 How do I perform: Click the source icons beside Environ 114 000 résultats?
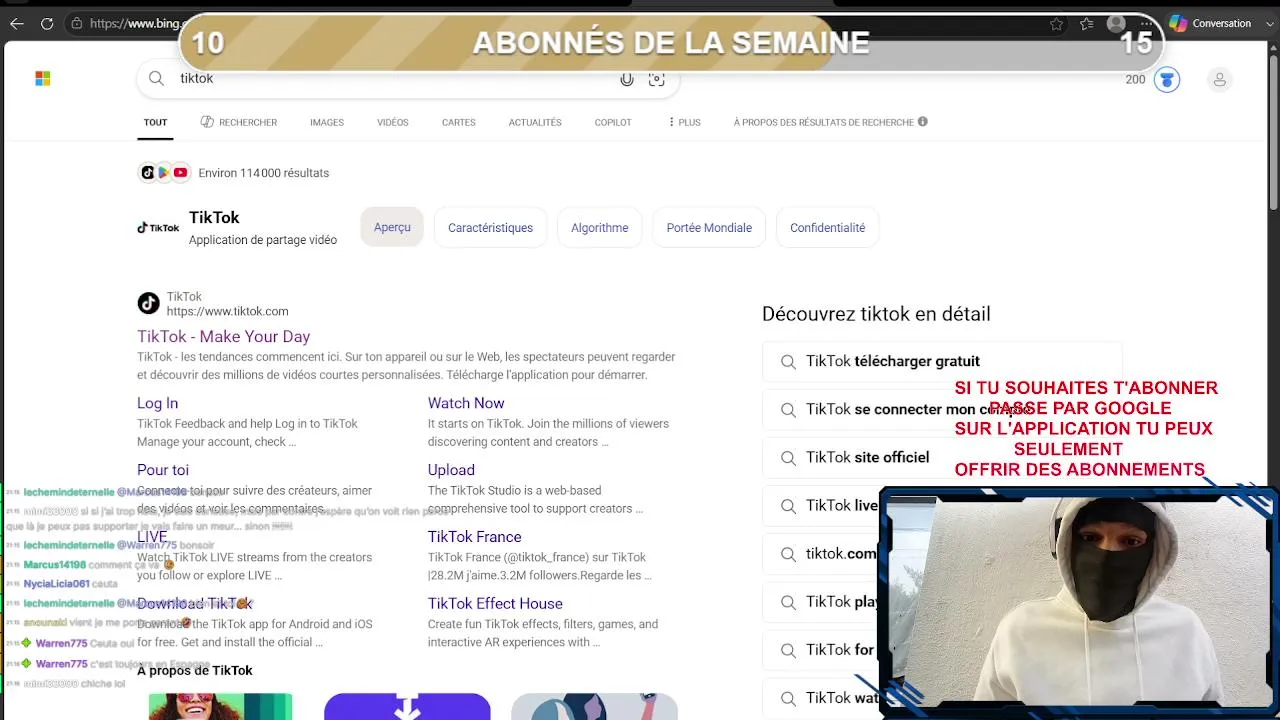point(164,173)
